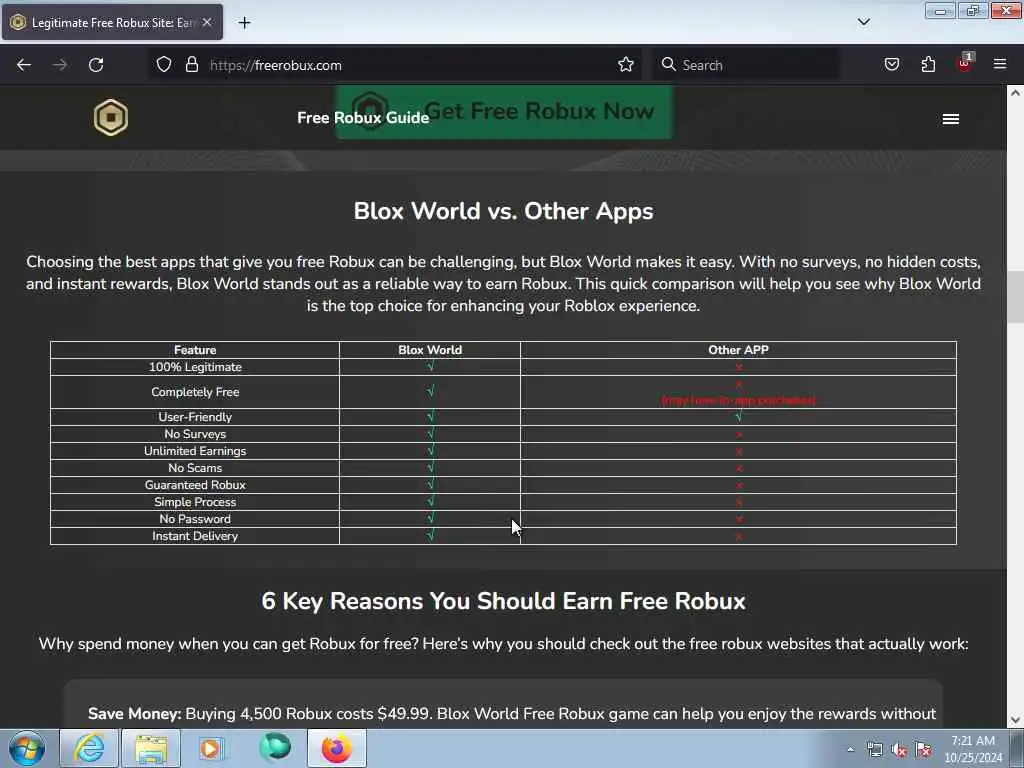This screenshot has width=1024, height=768.
Task: Open the Windows Start menu
Action: 27,748
